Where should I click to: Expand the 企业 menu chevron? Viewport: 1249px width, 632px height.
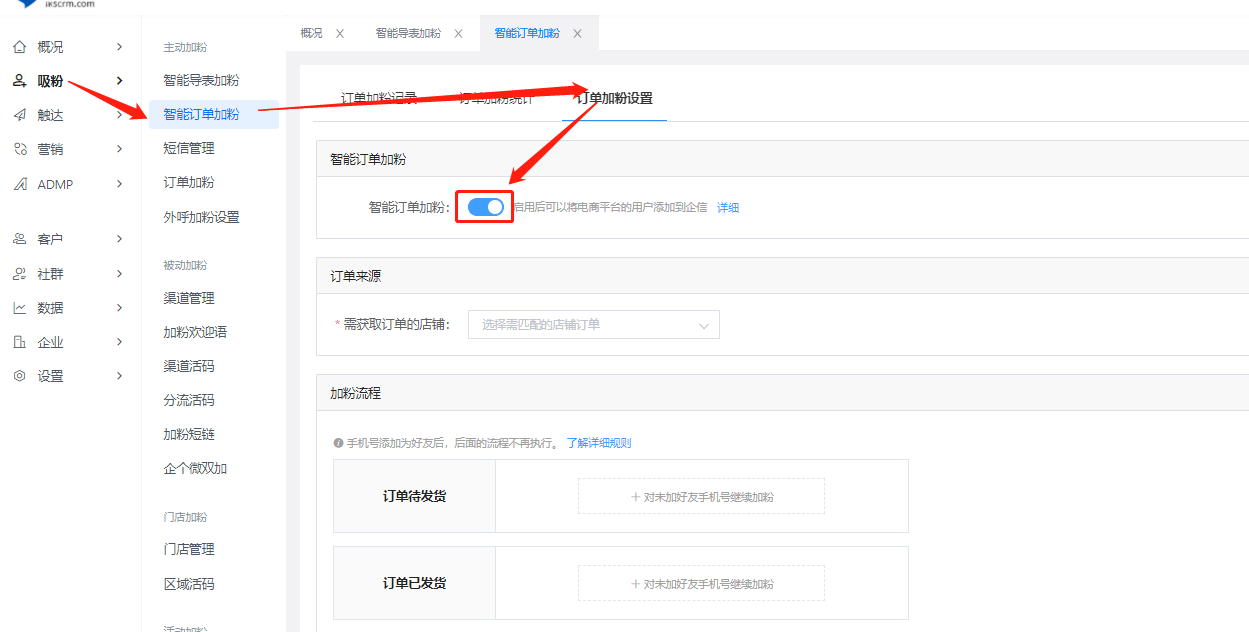[x=119, y=342]
